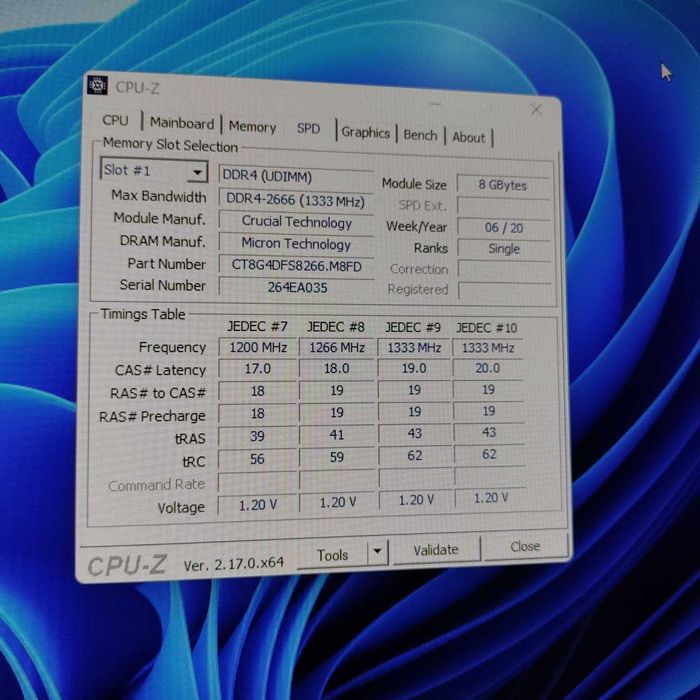Click the JEDEC #8 RAS# Precharge value 19
The image size is (700, 700).
click(x=337, y=412)
